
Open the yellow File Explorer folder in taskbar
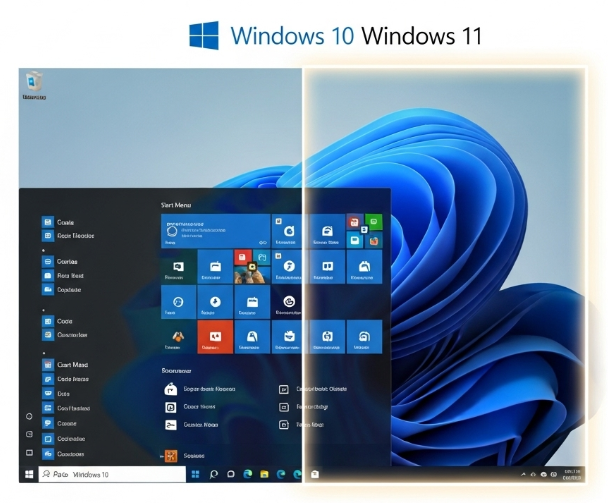264,474
